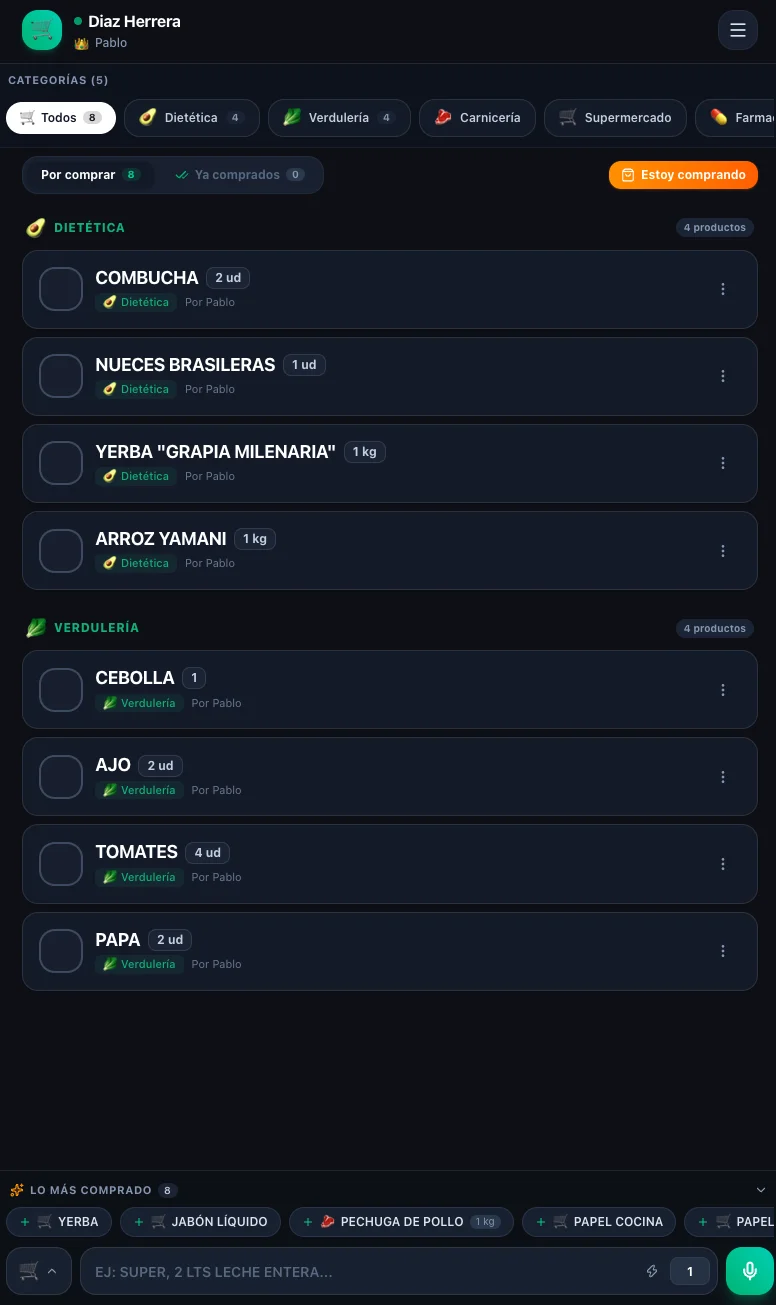776x1305 pixels.
Task: Tick the PAPA checkbox
Action: (61, 951)
